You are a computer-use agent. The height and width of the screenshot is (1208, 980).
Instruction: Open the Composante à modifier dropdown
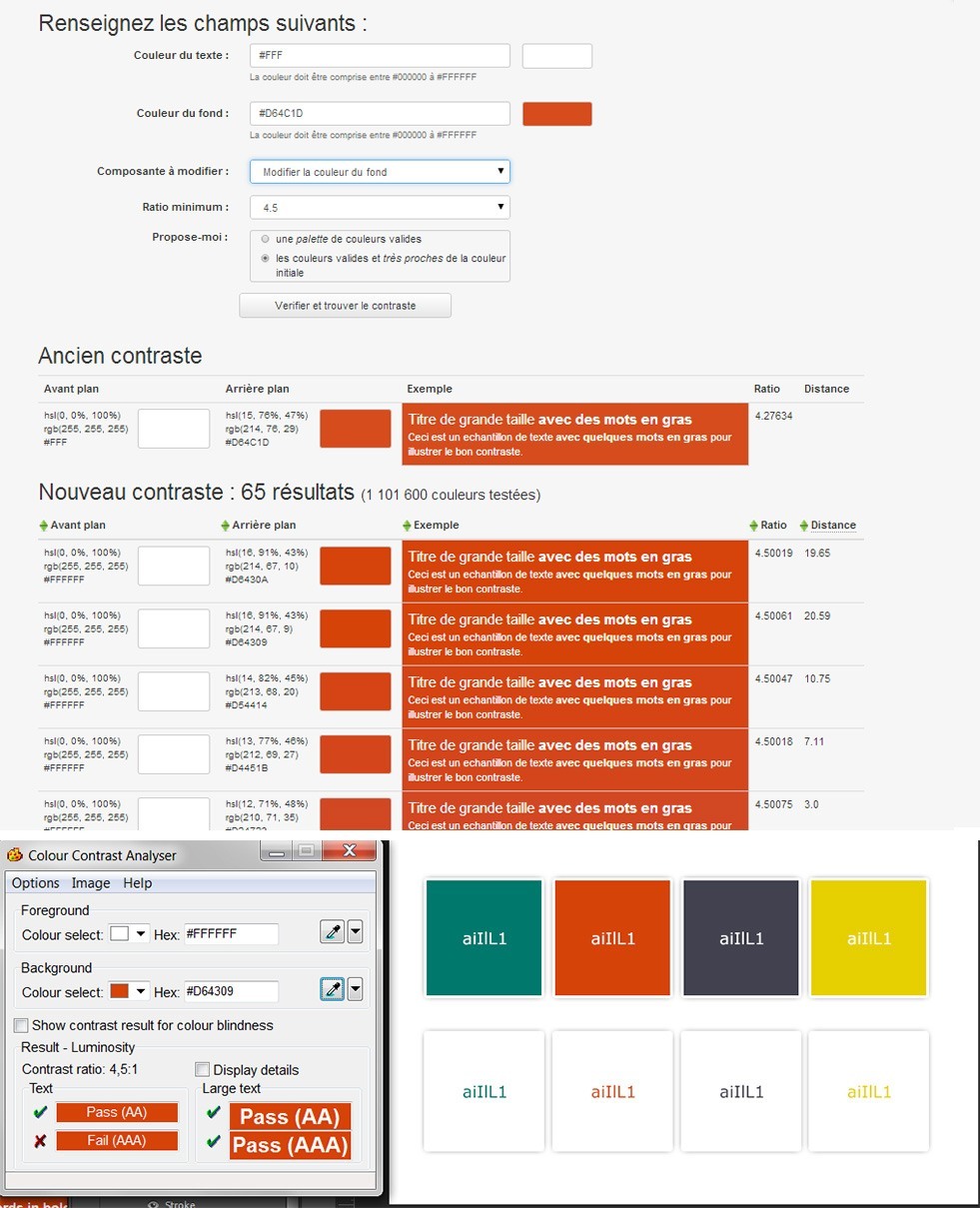pos(380,172)
